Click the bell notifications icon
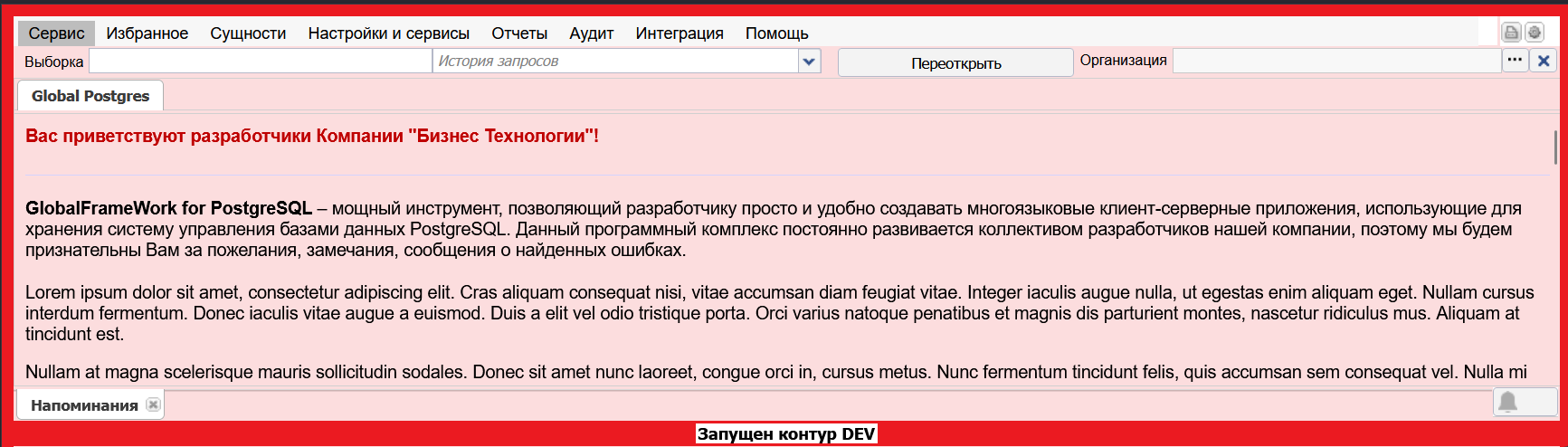 (x=1507, y=402)
